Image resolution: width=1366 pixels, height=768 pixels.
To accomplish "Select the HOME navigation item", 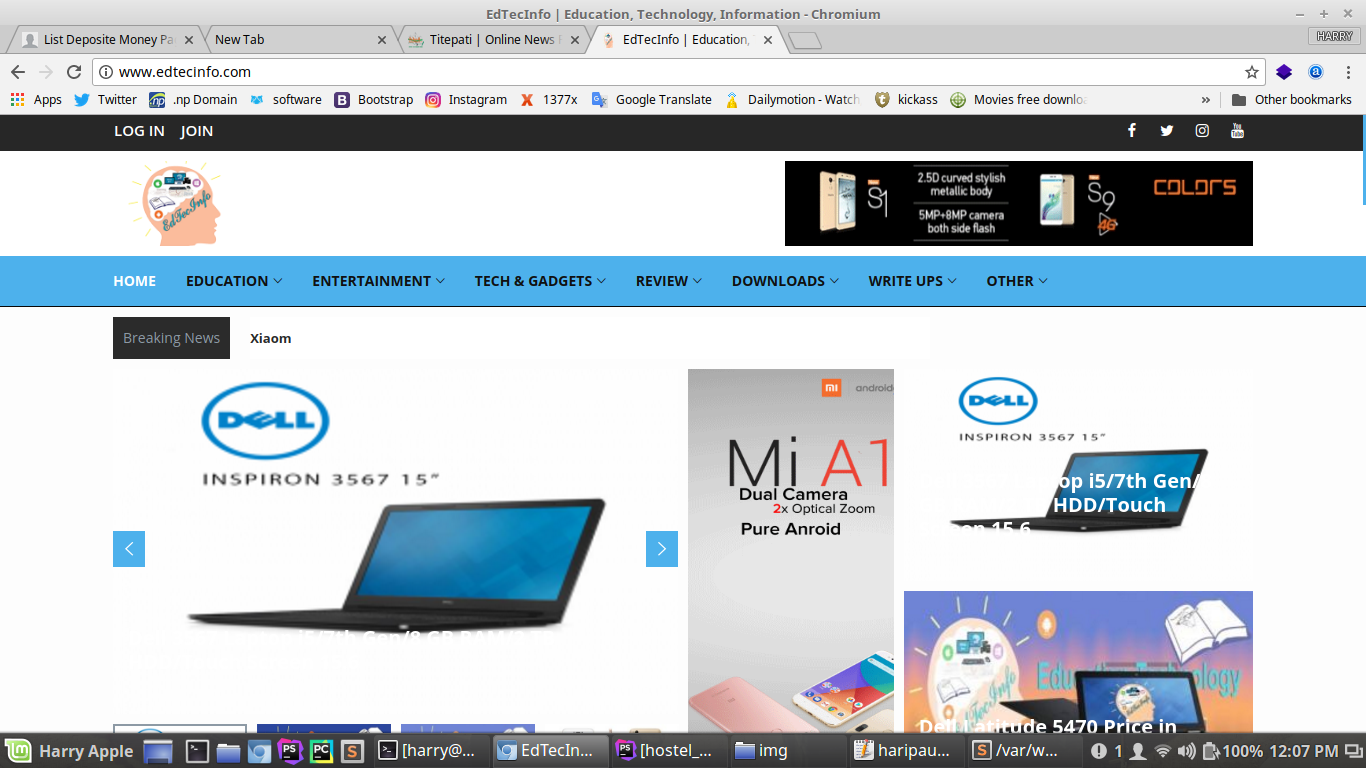I will coord(134,281).
